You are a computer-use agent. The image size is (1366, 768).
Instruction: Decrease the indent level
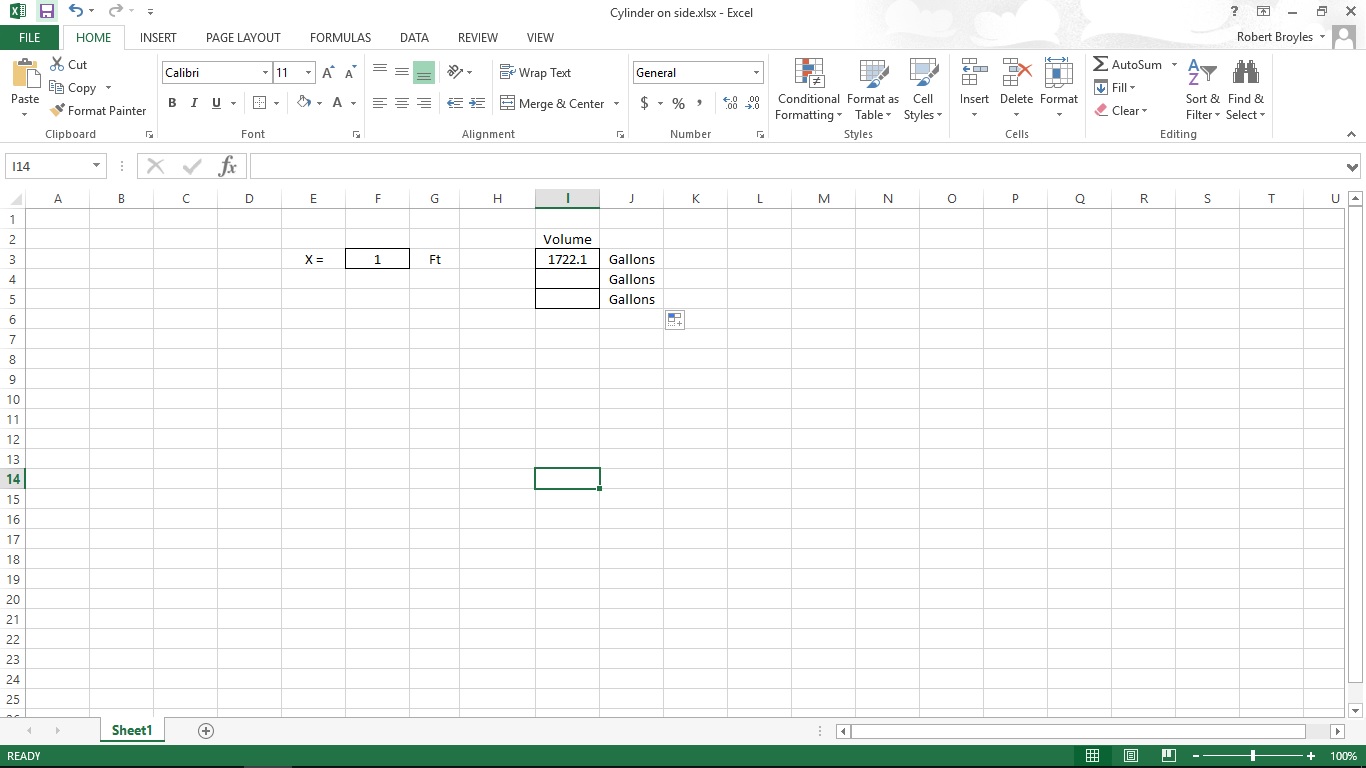pos(455,103)
